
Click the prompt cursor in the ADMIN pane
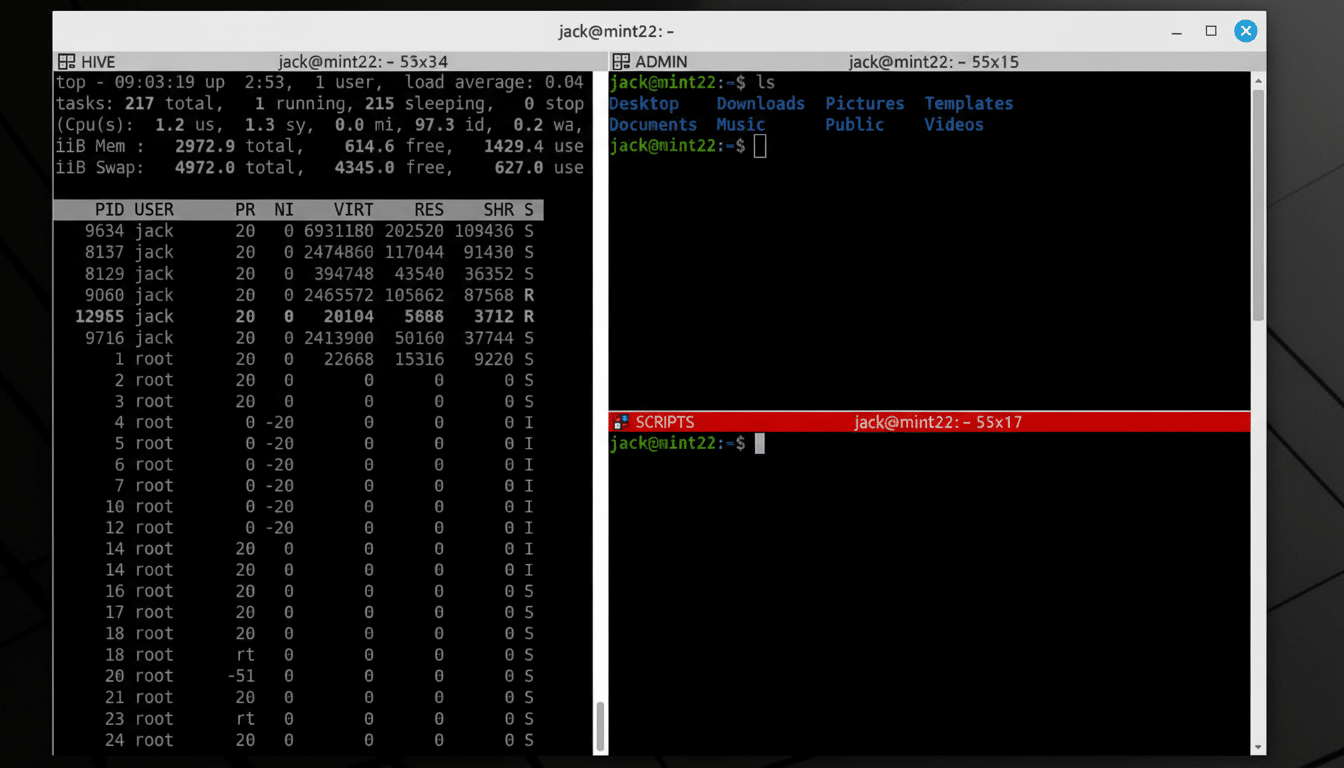pyautogui.click(x=760, y=147)
